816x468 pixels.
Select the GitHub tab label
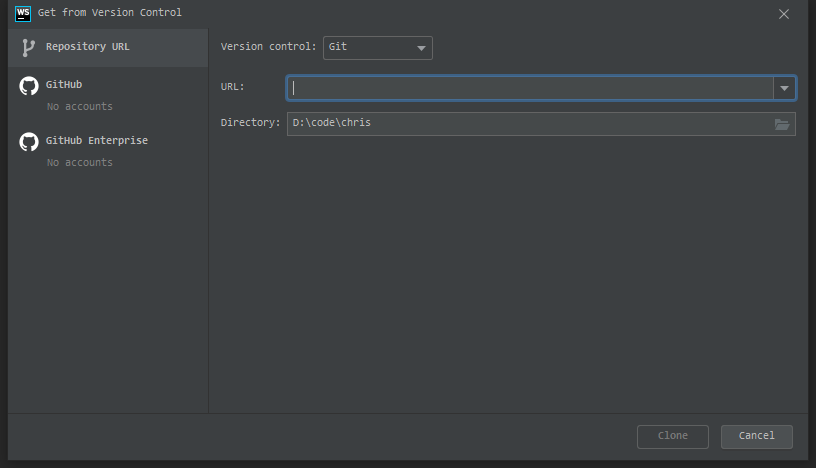click(63, 84)
